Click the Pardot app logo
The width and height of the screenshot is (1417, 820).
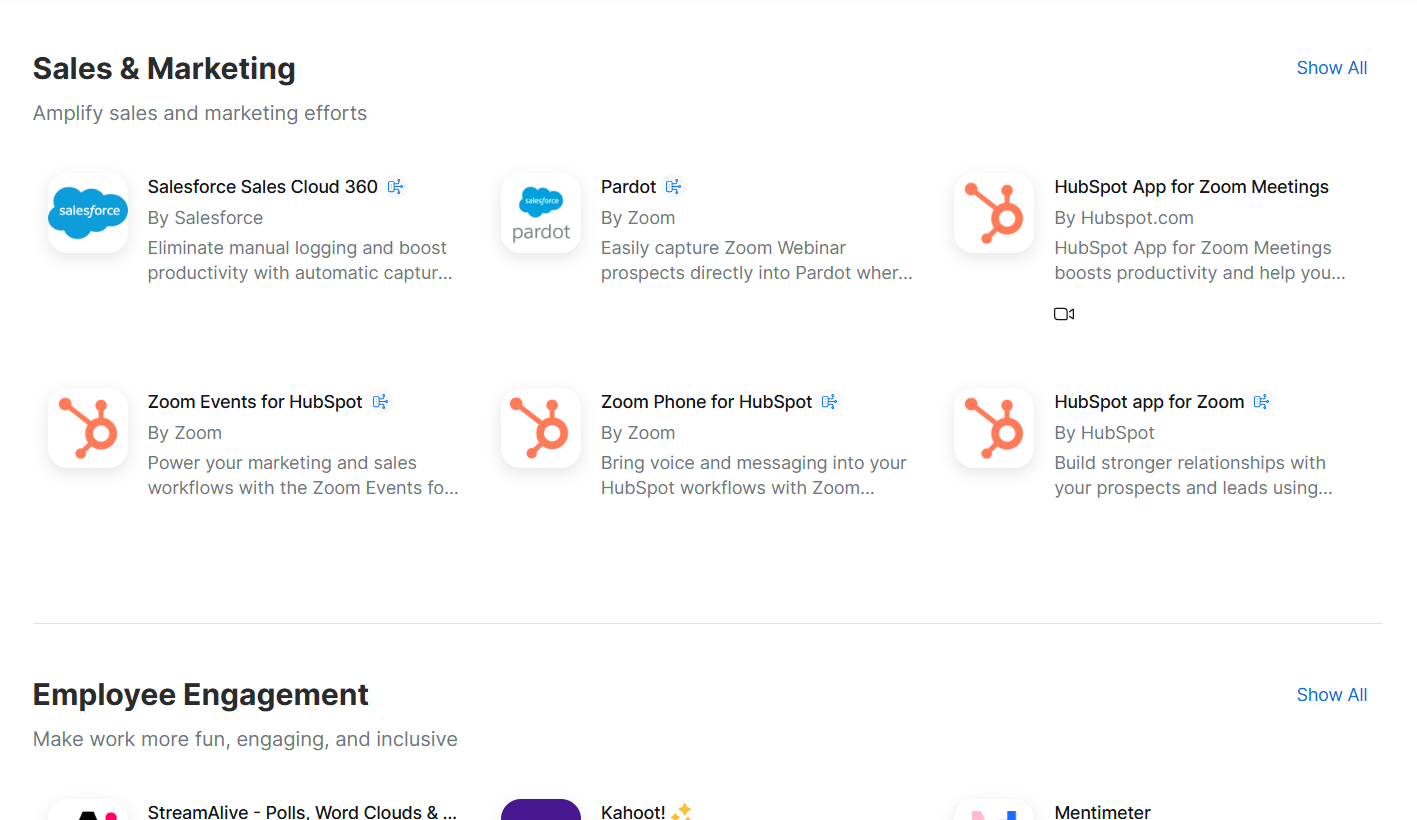541,212
